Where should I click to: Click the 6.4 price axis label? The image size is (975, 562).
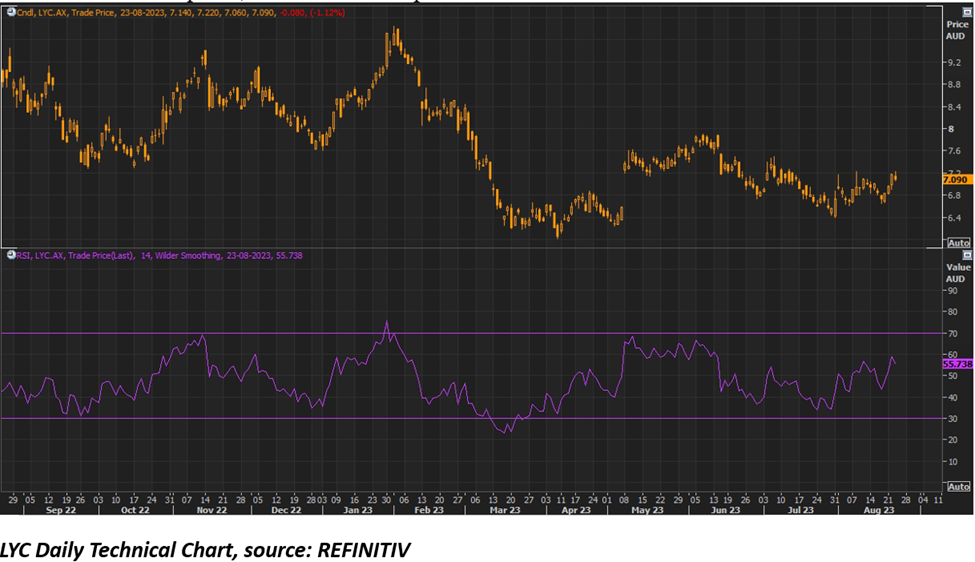point(954,218)
